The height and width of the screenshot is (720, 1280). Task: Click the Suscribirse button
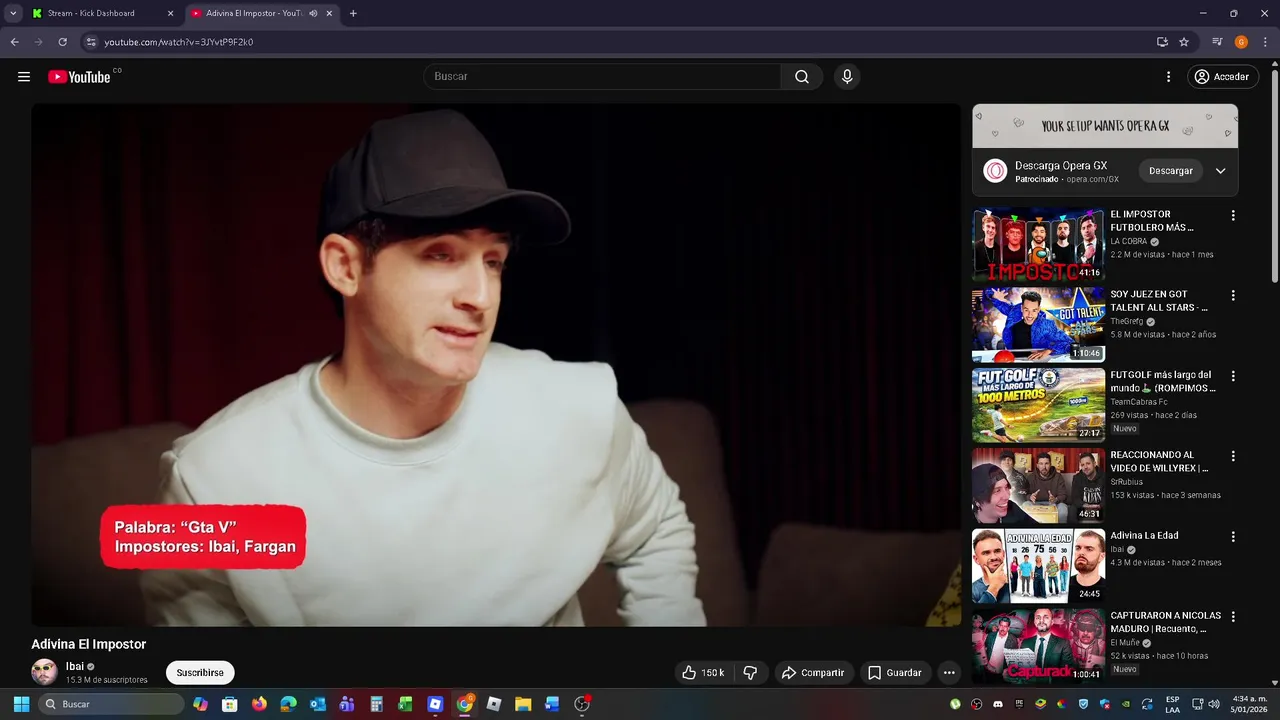200,673
